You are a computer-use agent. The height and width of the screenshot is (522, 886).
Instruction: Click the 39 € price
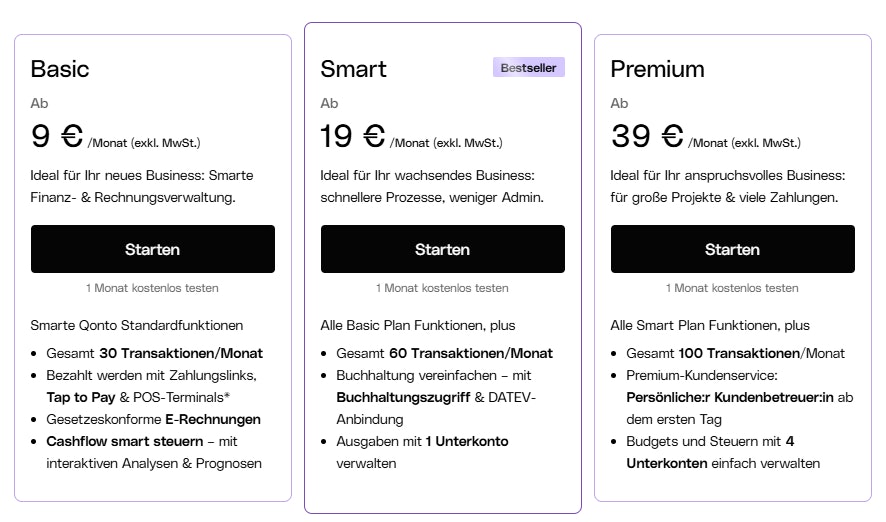pyautogui.click(x=647, y=136)
